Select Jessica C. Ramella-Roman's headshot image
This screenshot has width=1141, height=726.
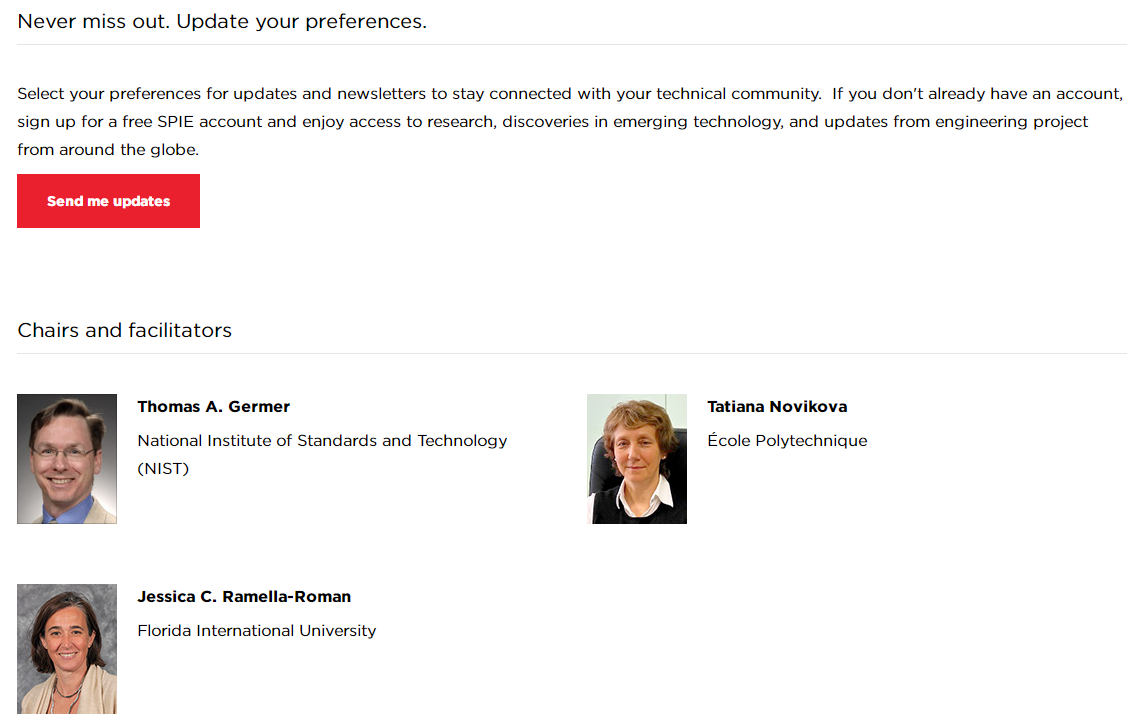[67, 649]
